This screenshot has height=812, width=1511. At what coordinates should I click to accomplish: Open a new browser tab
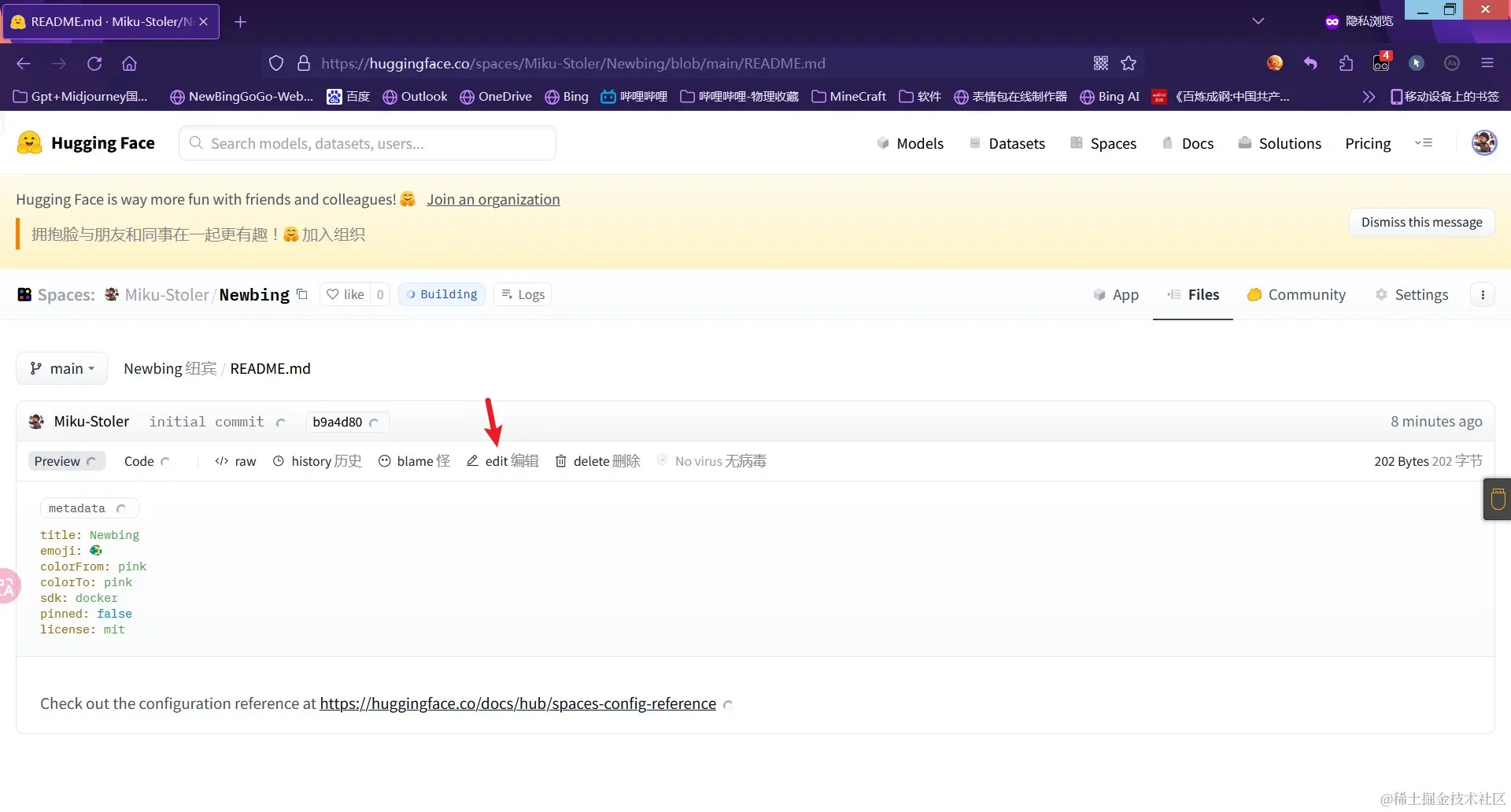[x=241, y=22]
